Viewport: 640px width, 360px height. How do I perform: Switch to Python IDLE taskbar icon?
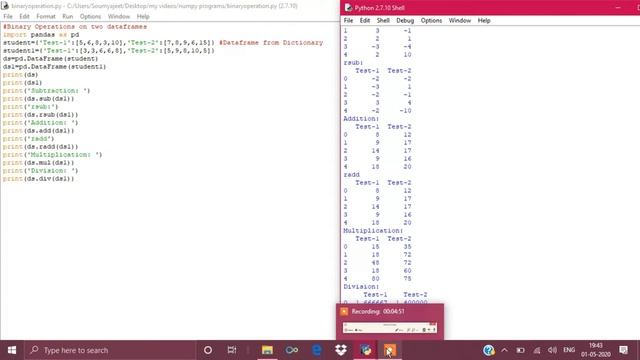point(366,350)
